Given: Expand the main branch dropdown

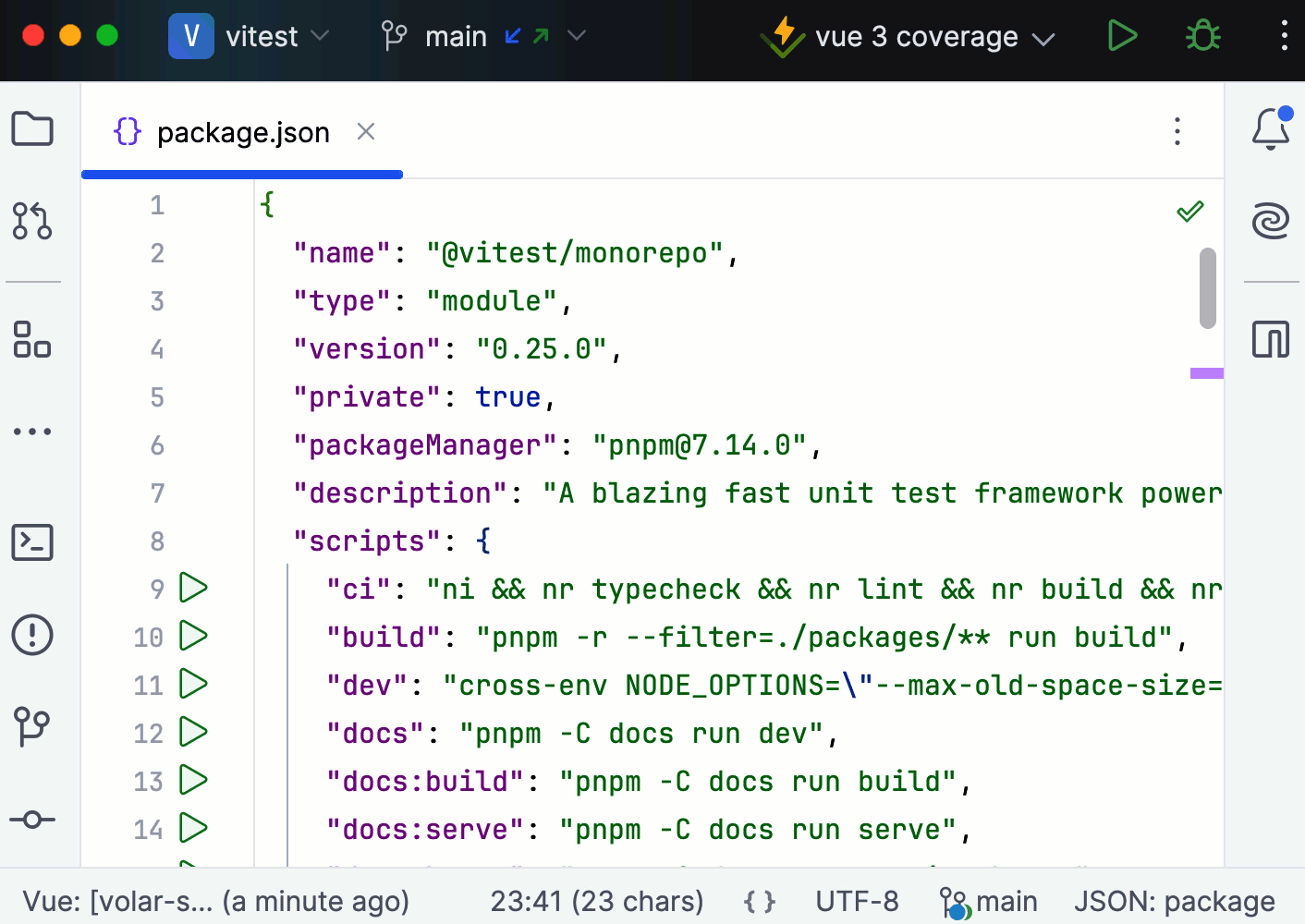Looking at the screenshot, I should tap(576, 36).
